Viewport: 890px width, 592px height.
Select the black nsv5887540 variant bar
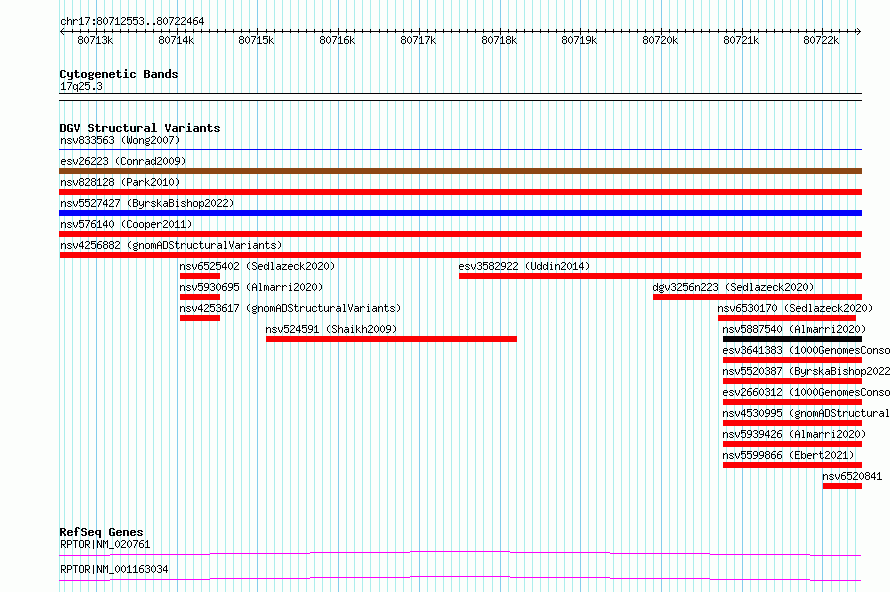click(792, 339)
